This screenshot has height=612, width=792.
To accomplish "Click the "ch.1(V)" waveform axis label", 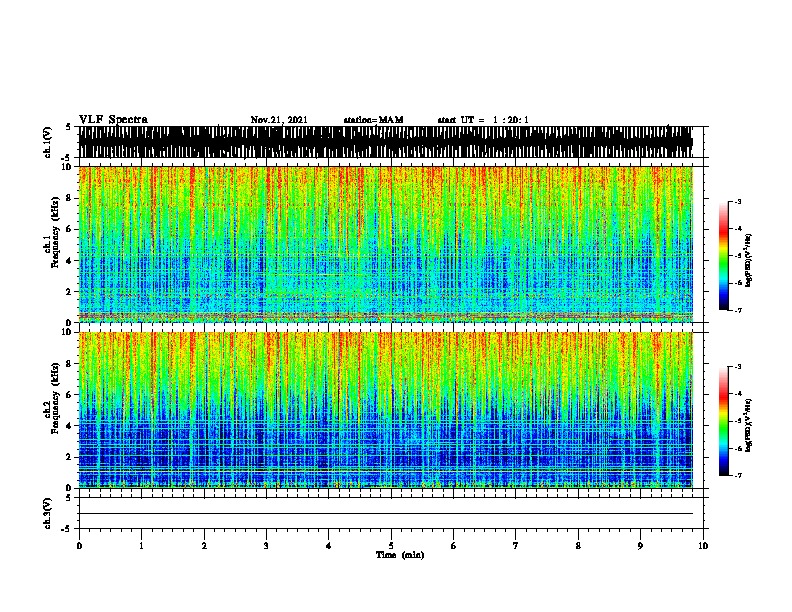I will point(47,142).
